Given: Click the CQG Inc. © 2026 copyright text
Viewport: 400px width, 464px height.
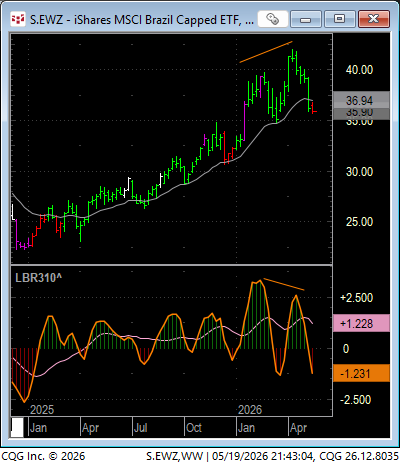Looking at the screenshot, I should pos(43,456).
